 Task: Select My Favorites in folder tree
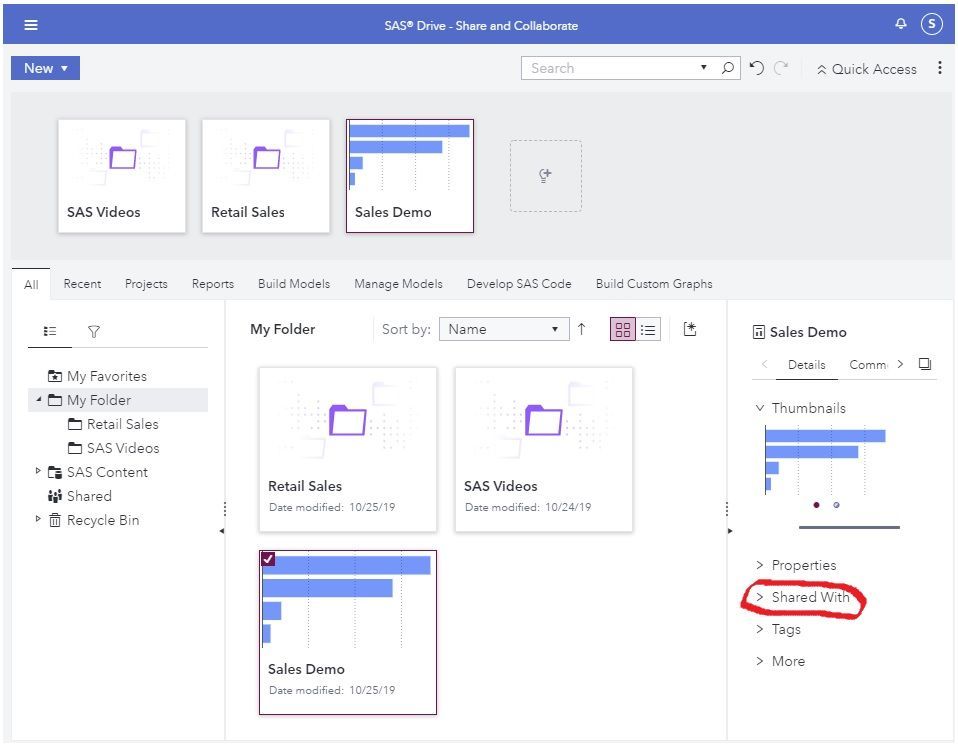(x=107, y=376)
